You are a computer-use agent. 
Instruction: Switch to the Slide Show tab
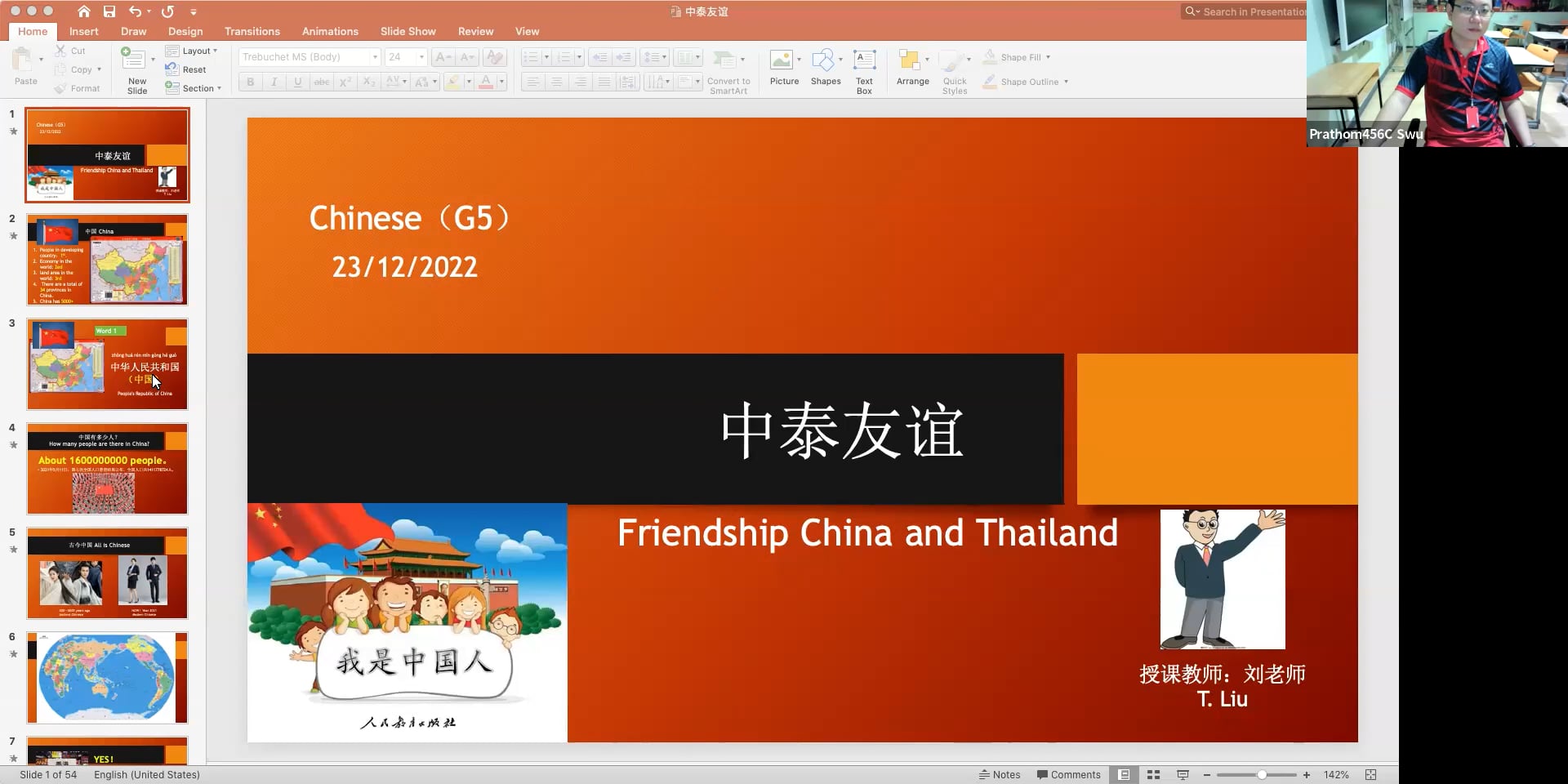click(x=408, y=31)
